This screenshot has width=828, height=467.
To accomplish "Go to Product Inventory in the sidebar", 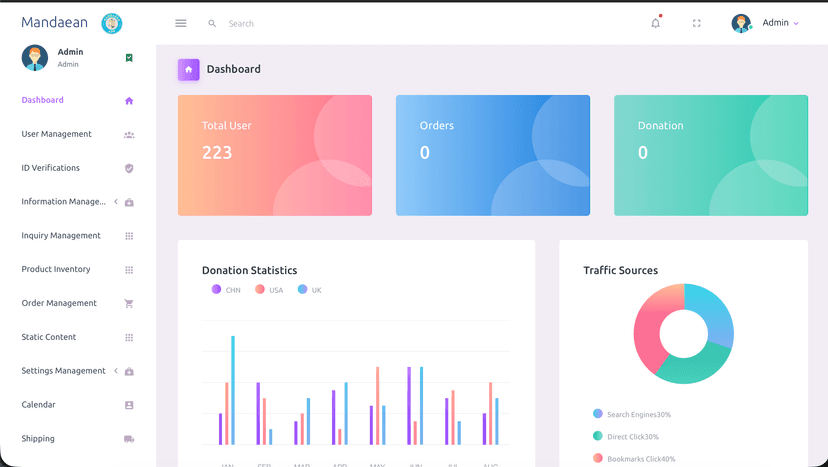I will point(56,269).
